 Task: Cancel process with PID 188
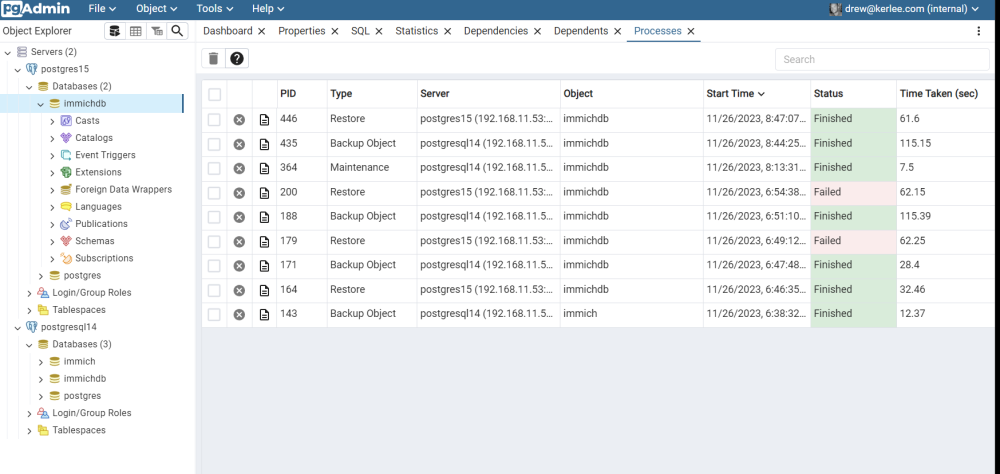[239, 216]
